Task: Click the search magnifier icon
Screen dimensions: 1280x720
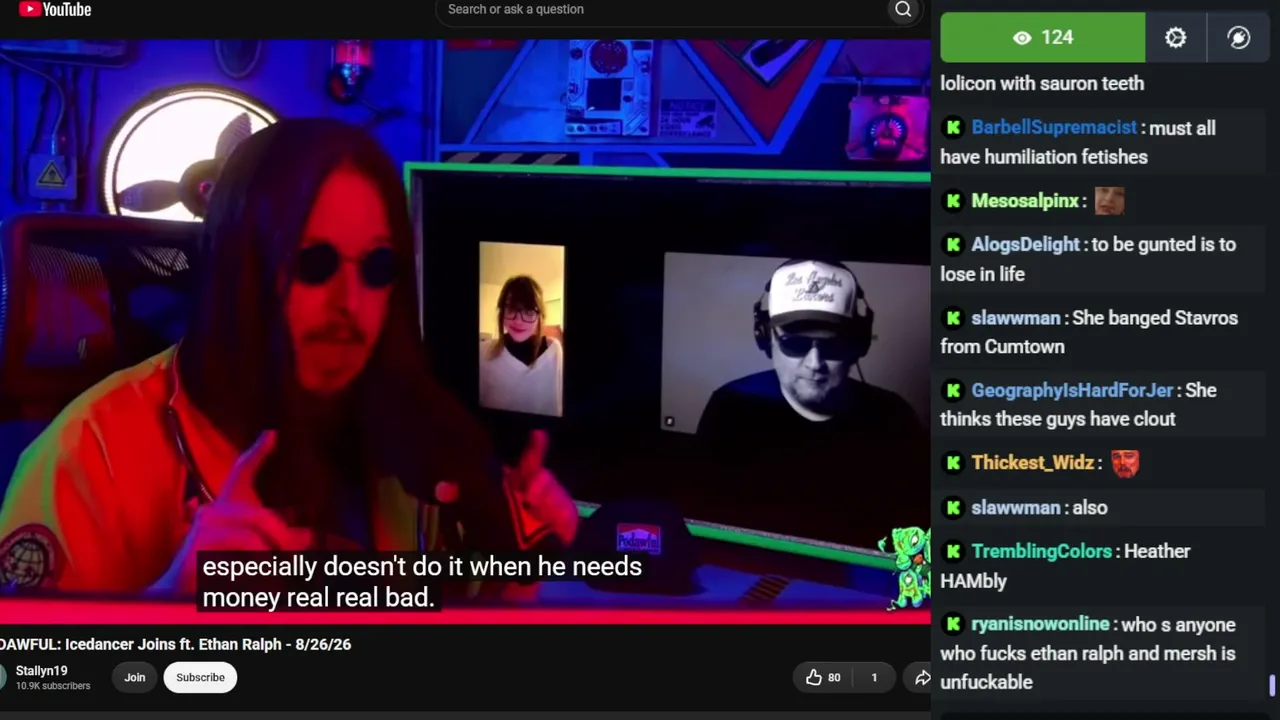Action: [x=903, y=9]
